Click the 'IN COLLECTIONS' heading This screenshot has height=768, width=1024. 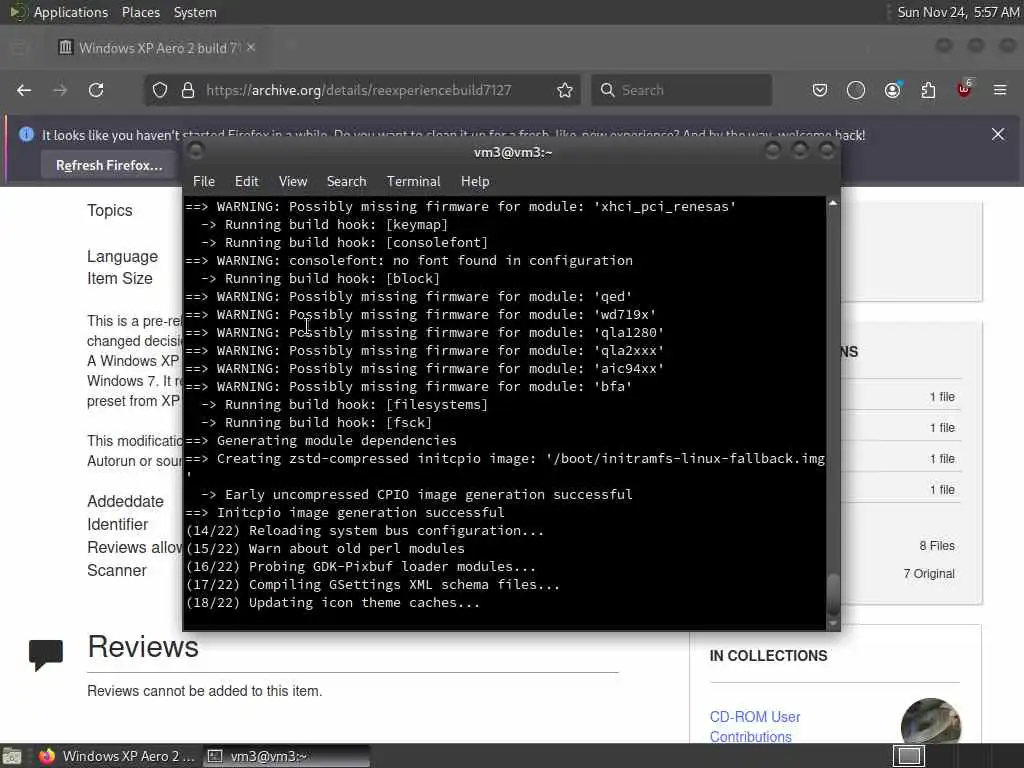coord(769,656)
